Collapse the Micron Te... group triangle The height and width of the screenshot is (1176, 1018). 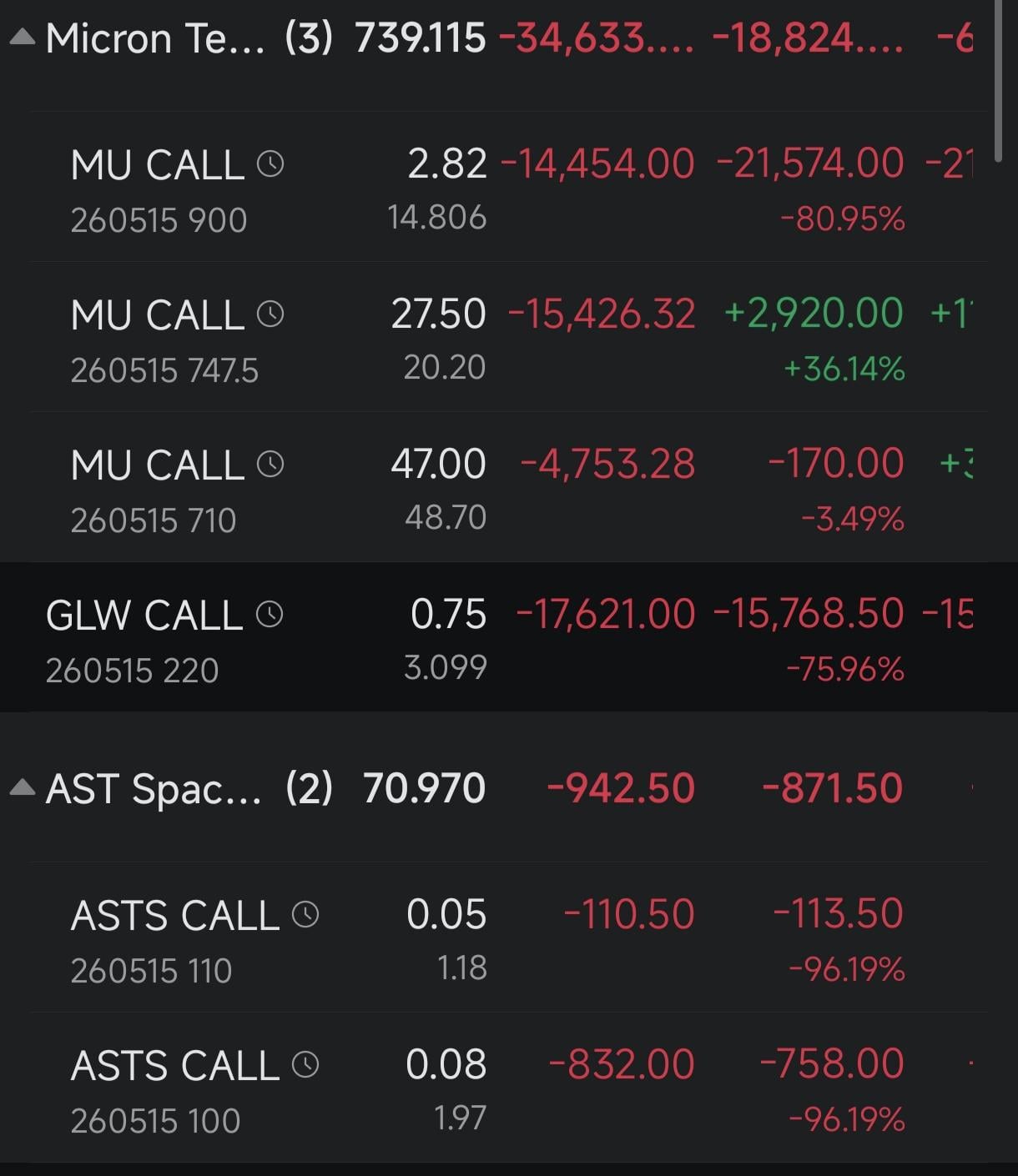(23, 38)
